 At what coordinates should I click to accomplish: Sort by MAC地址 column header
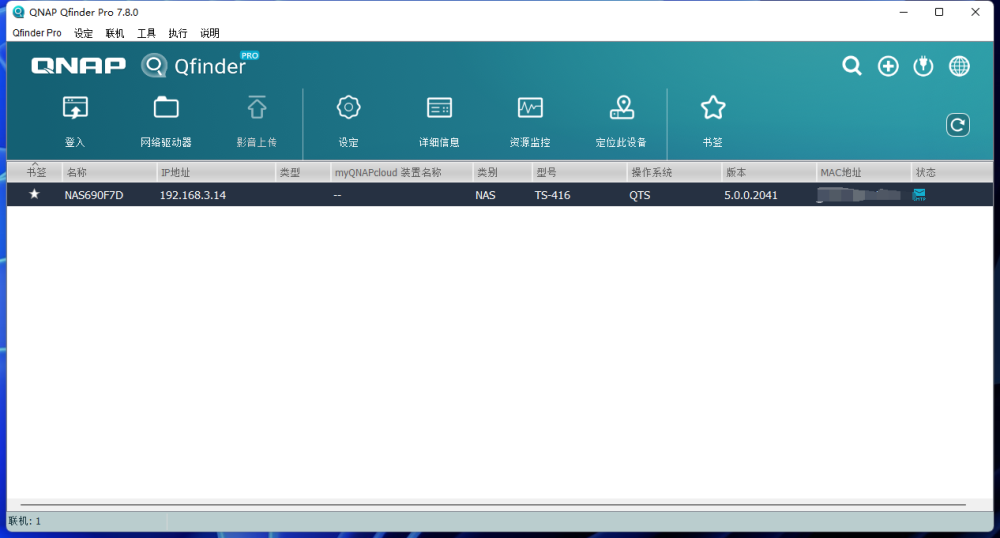pyautogui.click(x=864, y=172)
